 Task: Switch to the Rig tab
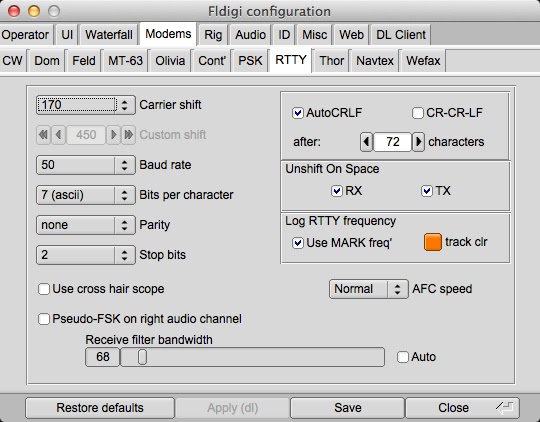coord(213,35)
